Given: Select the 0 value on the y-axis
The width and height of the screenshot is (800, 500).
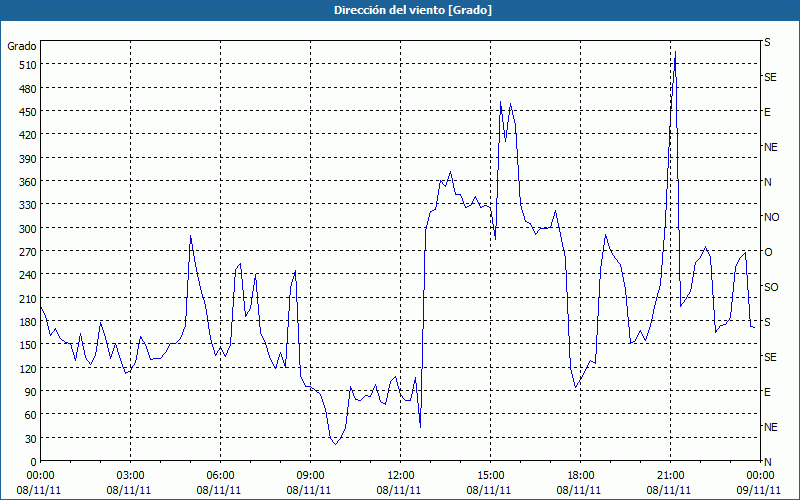Looking at the screenshot, I should [x=34, y=462].
